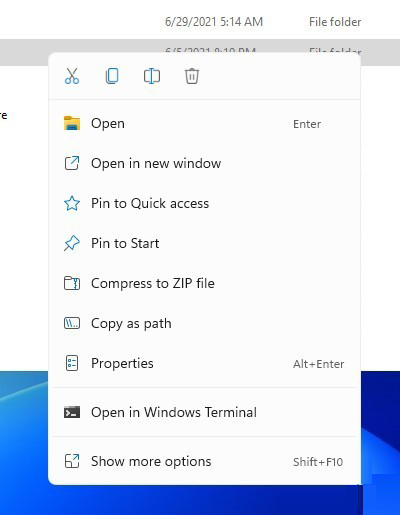This screenshot has width=400, height=515.
Task: Choose Pin to Quick access
Action: coord(204,203)
